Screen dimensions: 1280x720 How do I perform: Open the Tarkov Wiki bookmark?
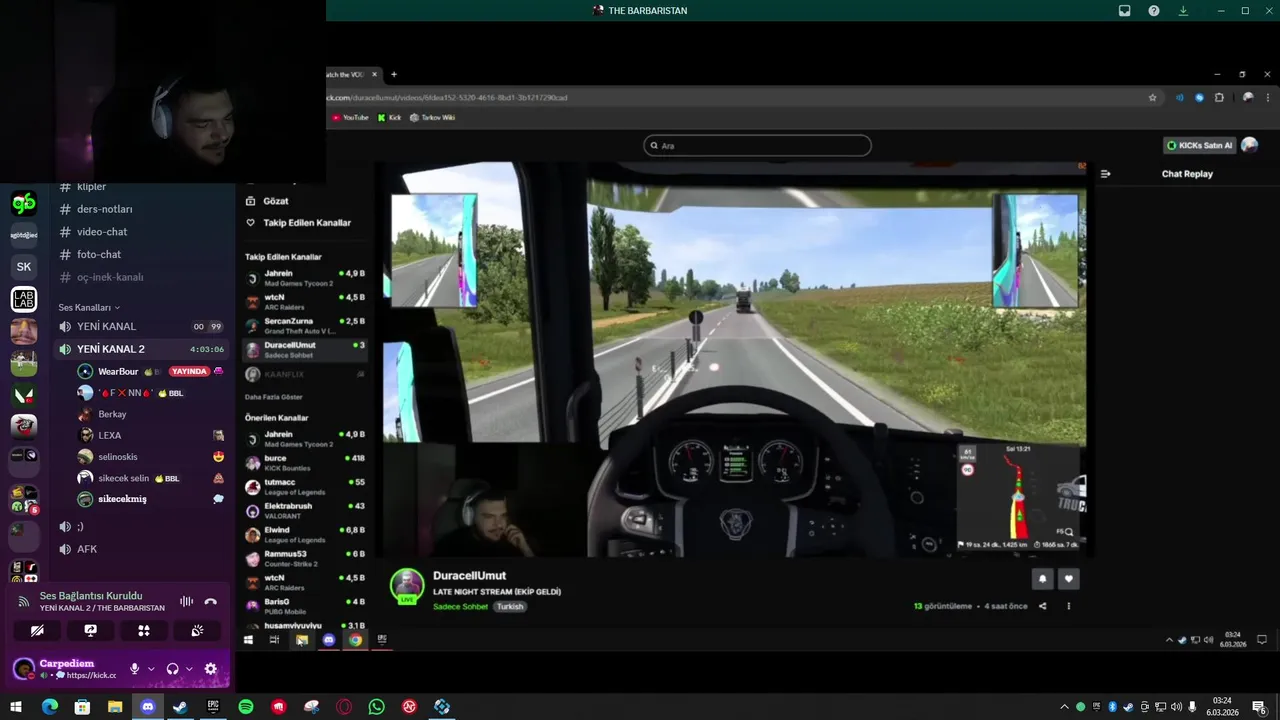point(432,117)
